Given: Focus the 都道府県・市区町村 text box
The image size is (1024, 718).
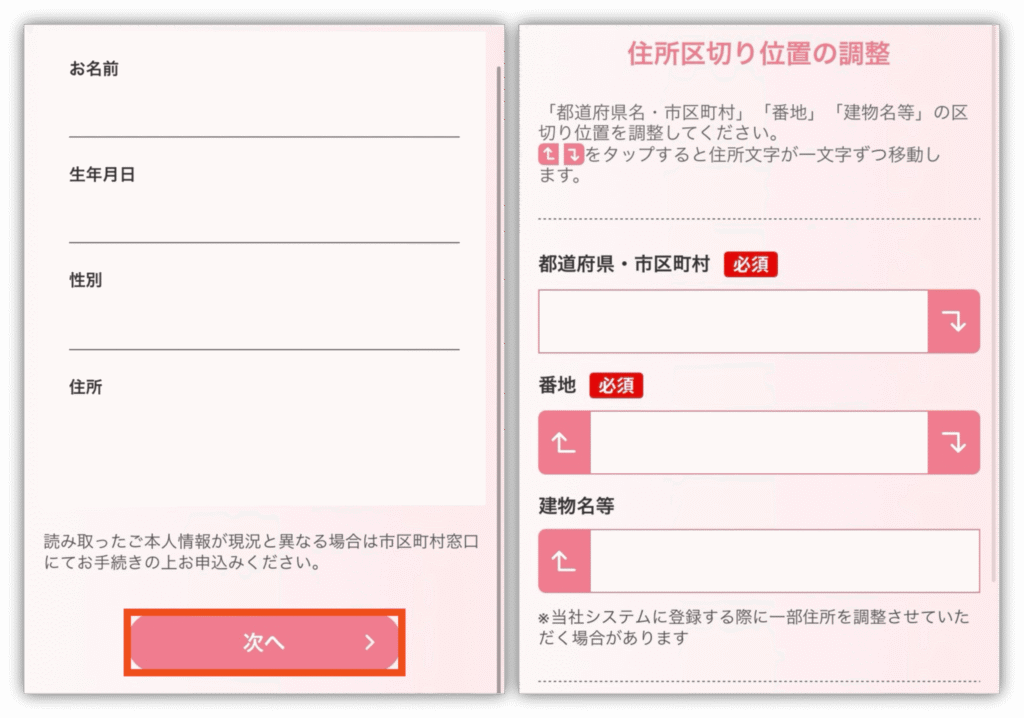Looking at the screenshot, I should pyautogui.click(x=733, y=322).
